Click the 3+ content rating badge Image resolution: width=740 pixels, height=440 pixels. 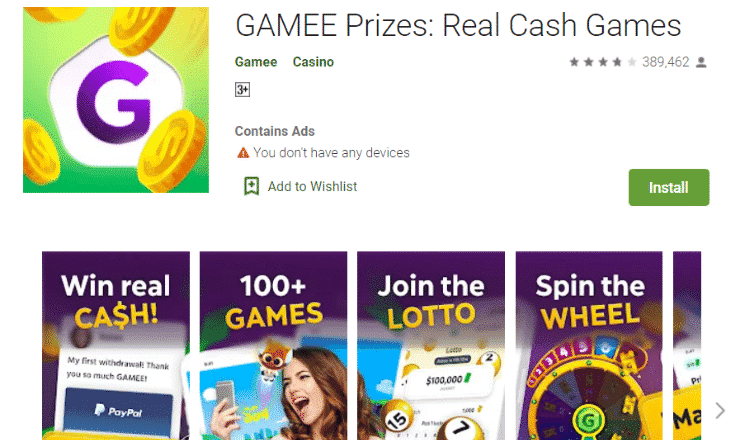tap(243, 89)
